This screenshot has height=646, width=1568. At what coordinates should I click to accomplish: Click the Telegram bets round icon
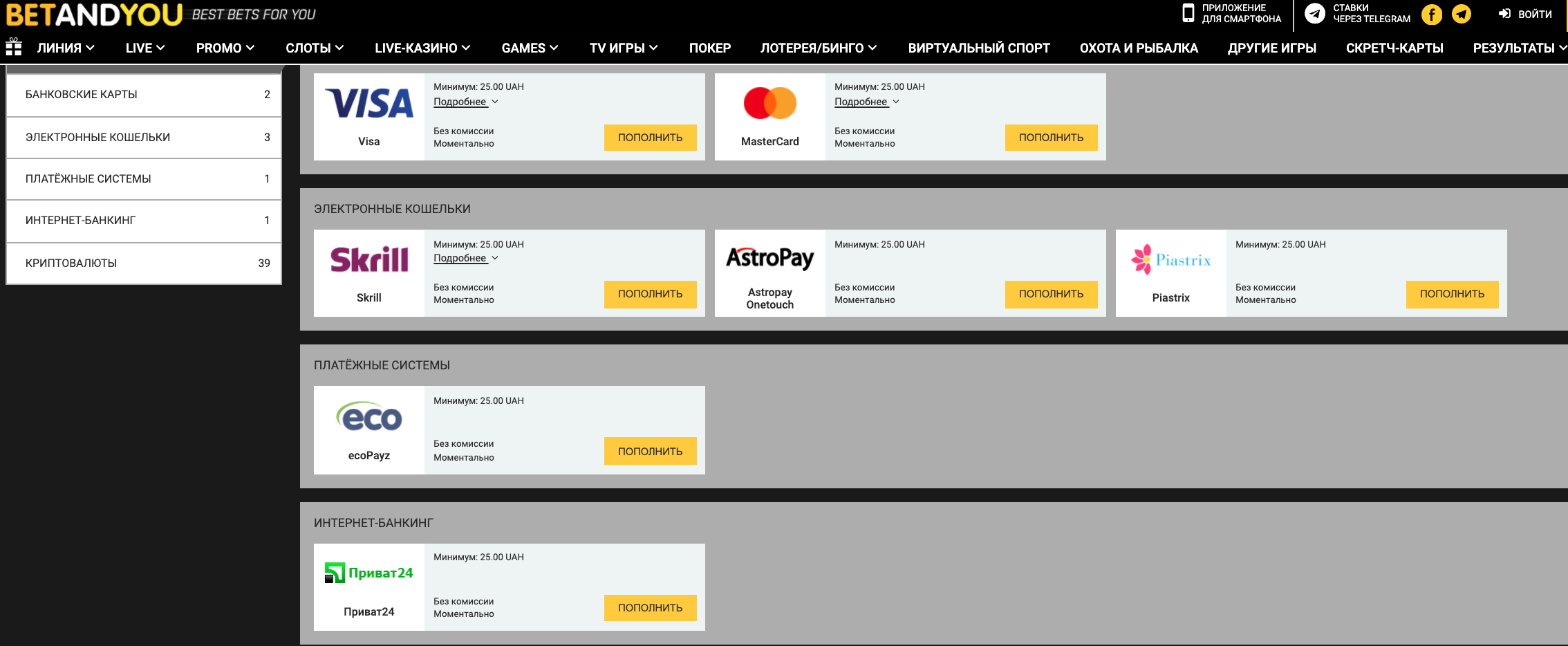(x=1314, y=14)
